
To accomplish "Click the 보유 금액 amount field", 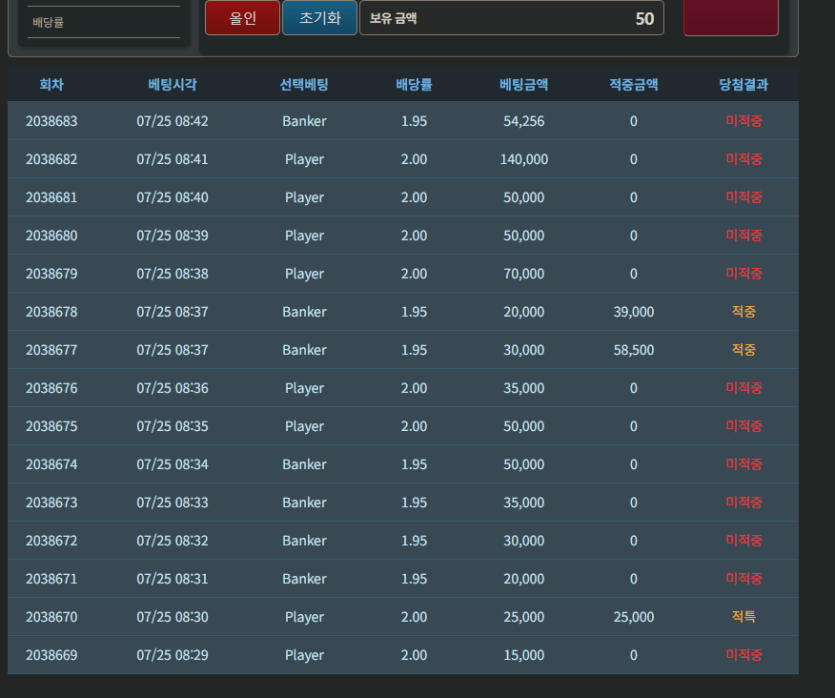I will [x=512, y=18].
